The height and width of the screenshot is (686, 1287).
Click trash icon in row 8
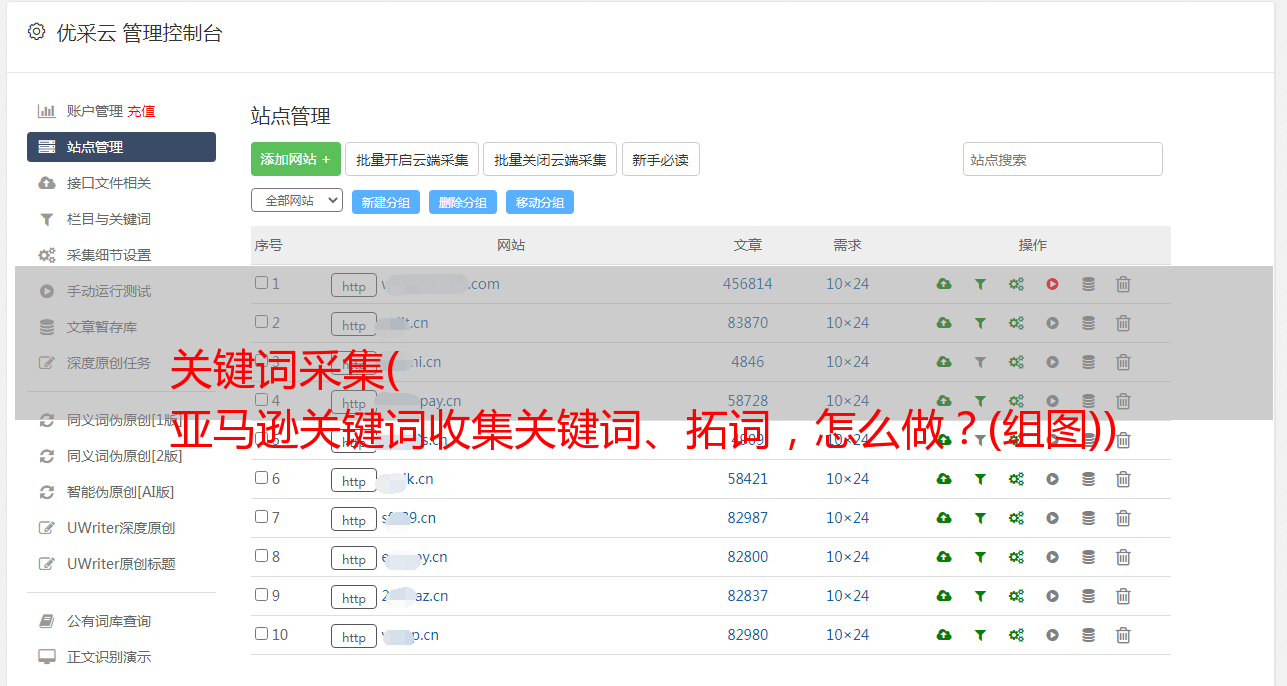(1123, 557)
